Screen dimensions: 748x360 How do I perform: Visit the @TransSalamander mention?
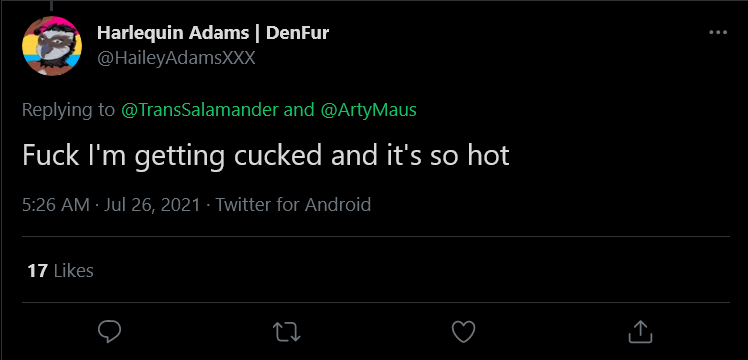(199, 110)
